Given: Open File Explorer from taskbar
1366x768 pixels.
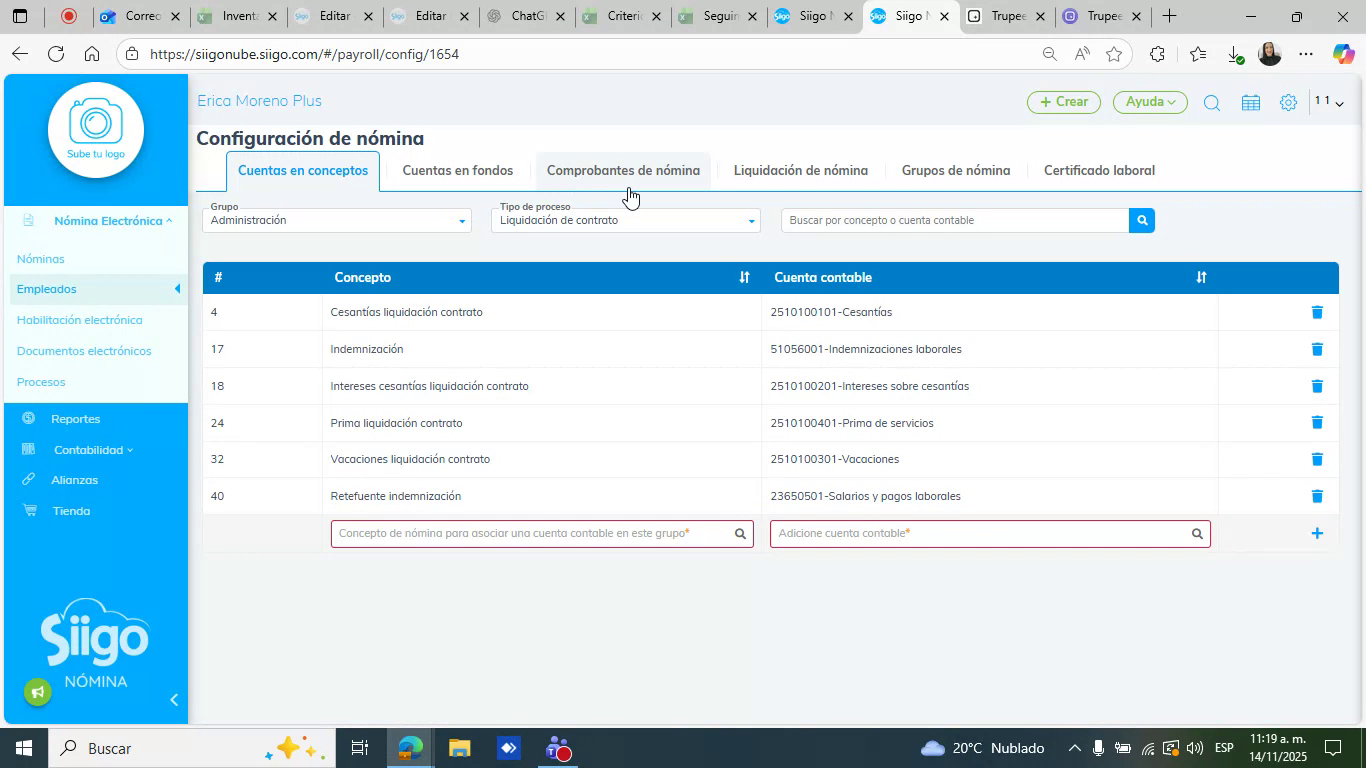Looking at the screenshot, I should click(x=459, y=748).
